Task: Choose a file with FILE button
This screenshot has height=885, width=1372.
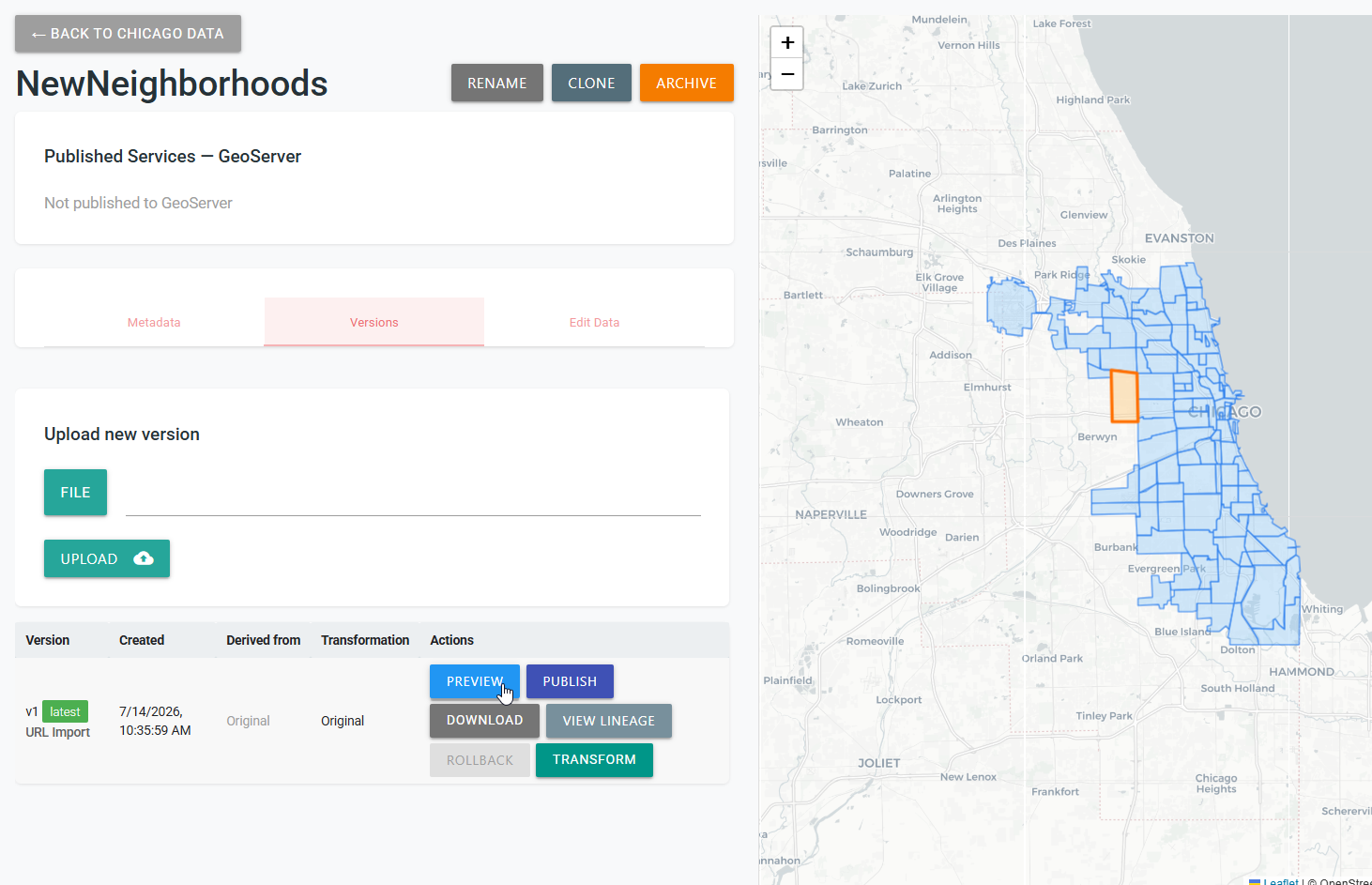Action: (75, 493)
